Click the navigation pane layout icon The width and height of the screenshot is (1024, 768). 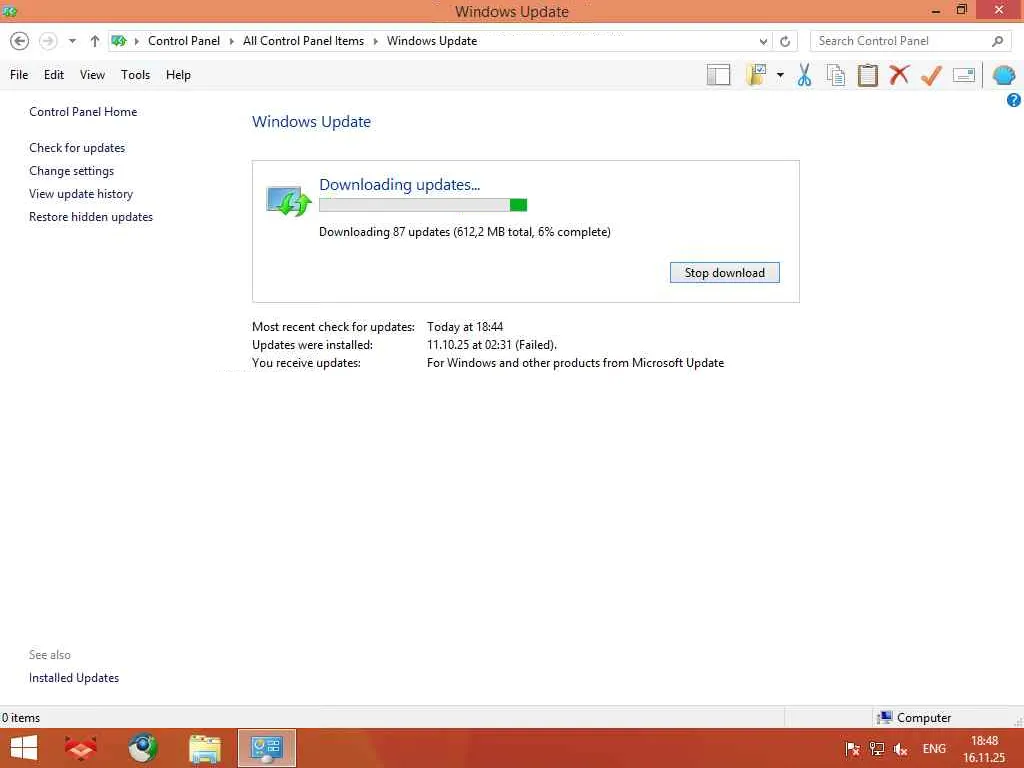point(718,75)
